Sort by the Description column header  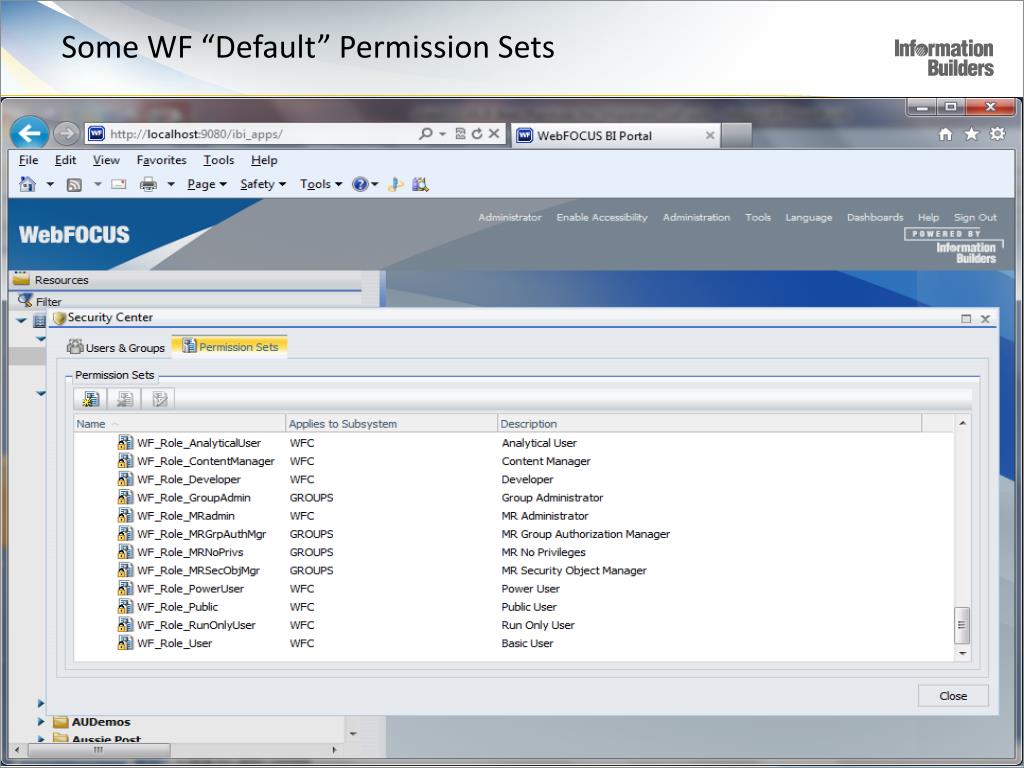pyautogui.click(x=710, y=424)
